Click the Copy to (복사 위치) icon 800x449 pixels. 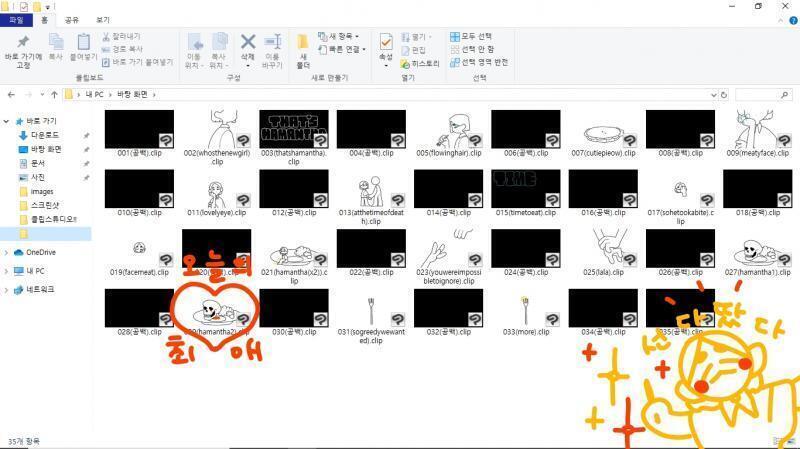(x=219, y=42)
